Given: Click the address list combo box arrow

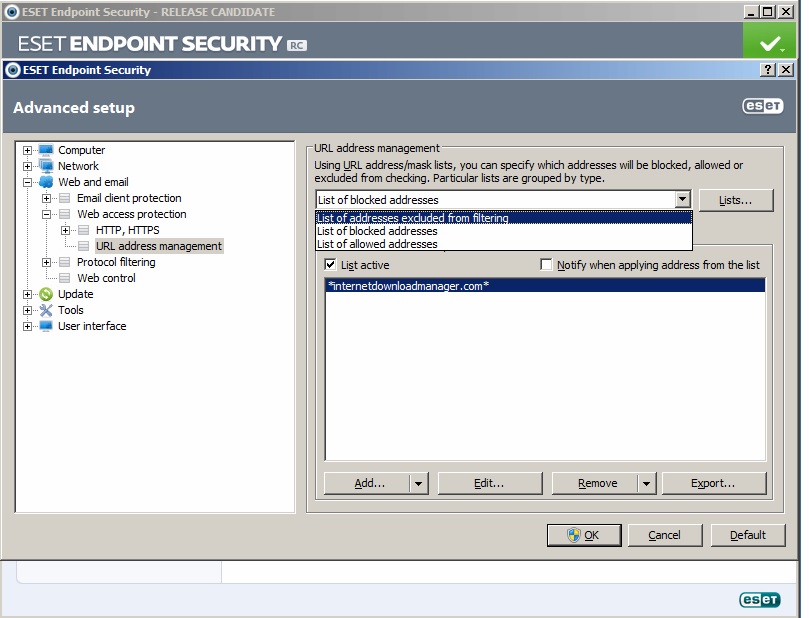Looking at the screenshot, I should point(683,199).
